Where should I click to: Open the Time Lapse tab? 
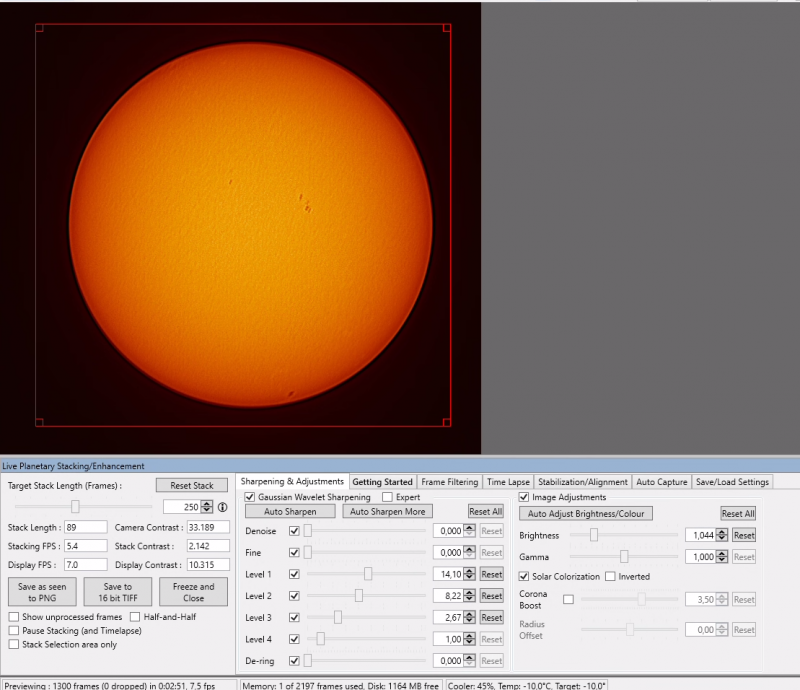click(508, 482)
